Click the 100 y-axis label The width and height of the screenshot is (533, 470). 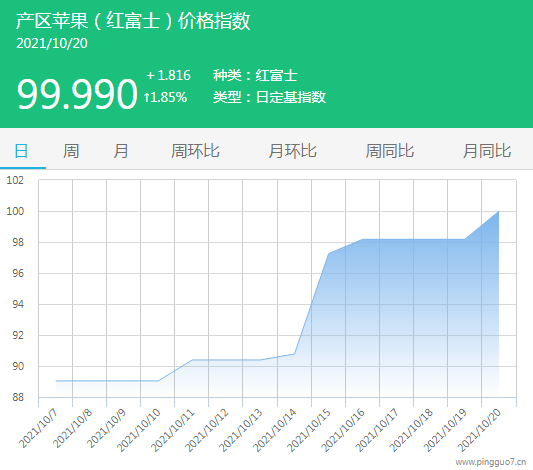tap(15, 211)
